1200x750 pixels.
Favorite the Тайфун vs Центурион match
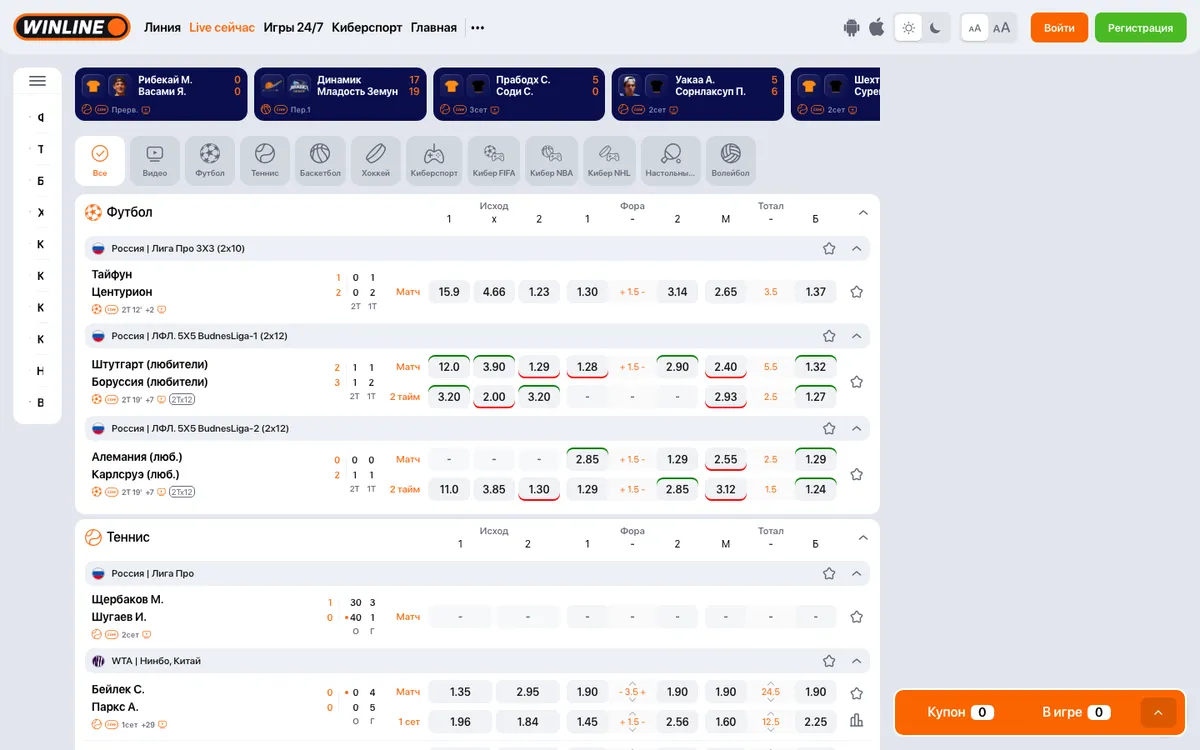[x=856, y=292]
